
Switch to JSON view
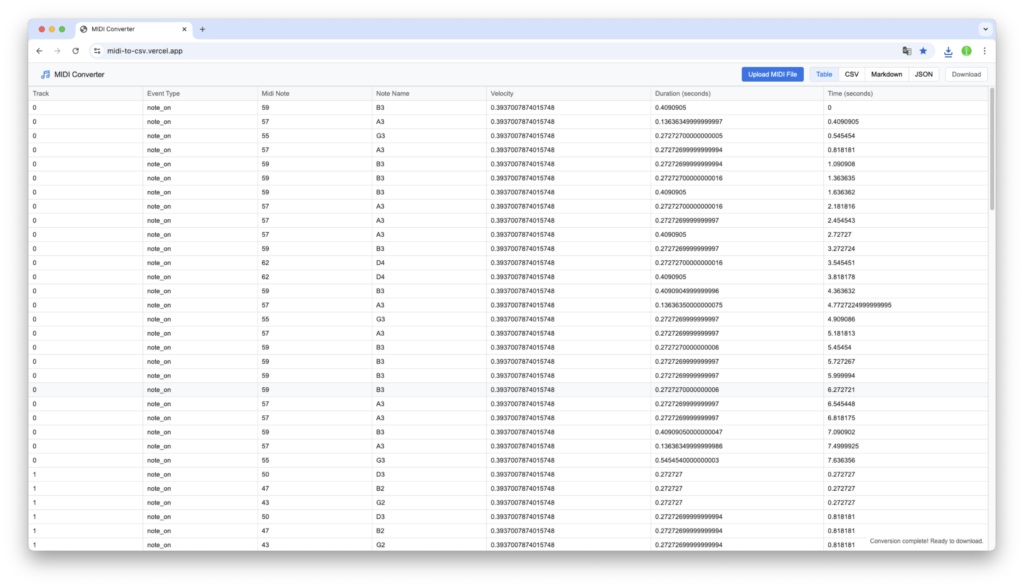(923, 74)
